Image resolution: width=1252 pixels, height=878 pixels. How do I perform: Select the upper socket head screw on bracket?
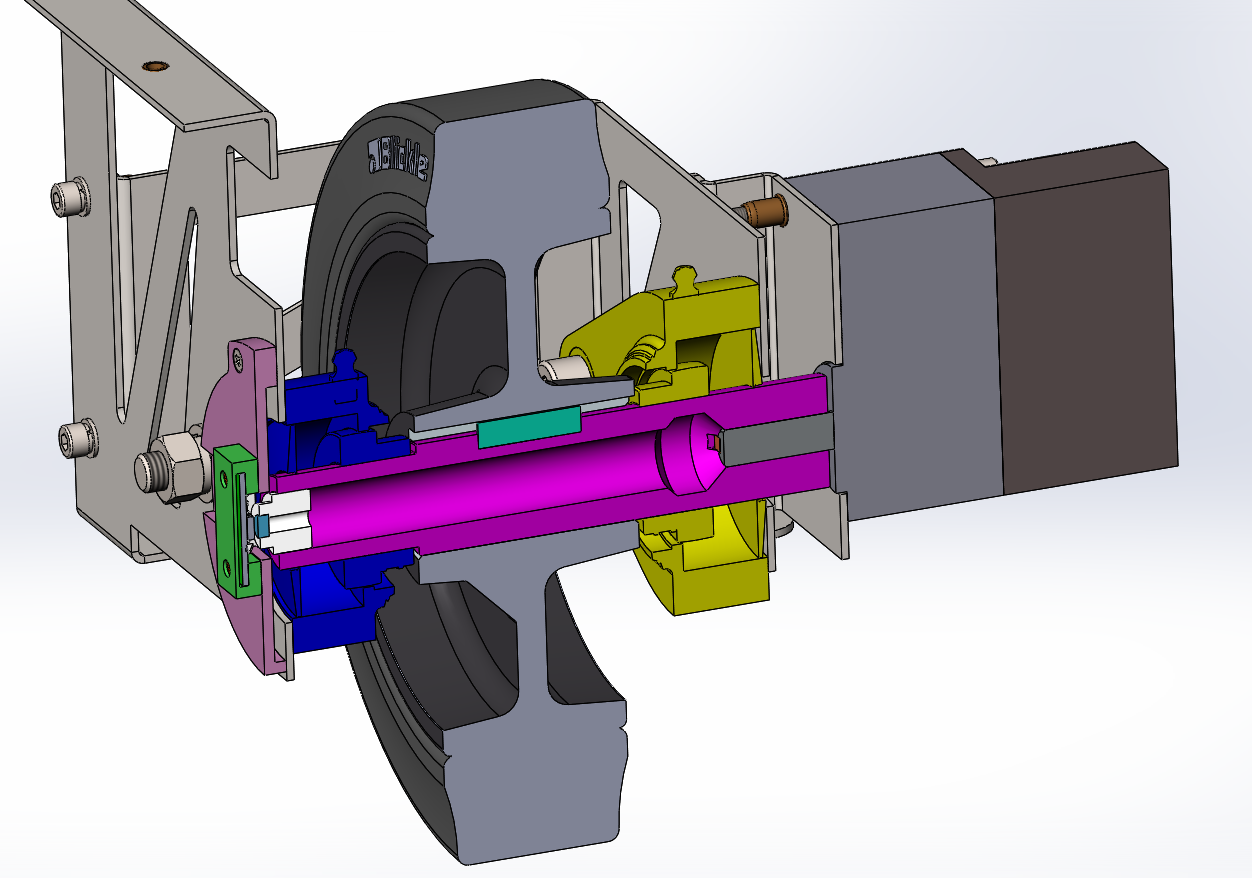[x=69, y=197]
